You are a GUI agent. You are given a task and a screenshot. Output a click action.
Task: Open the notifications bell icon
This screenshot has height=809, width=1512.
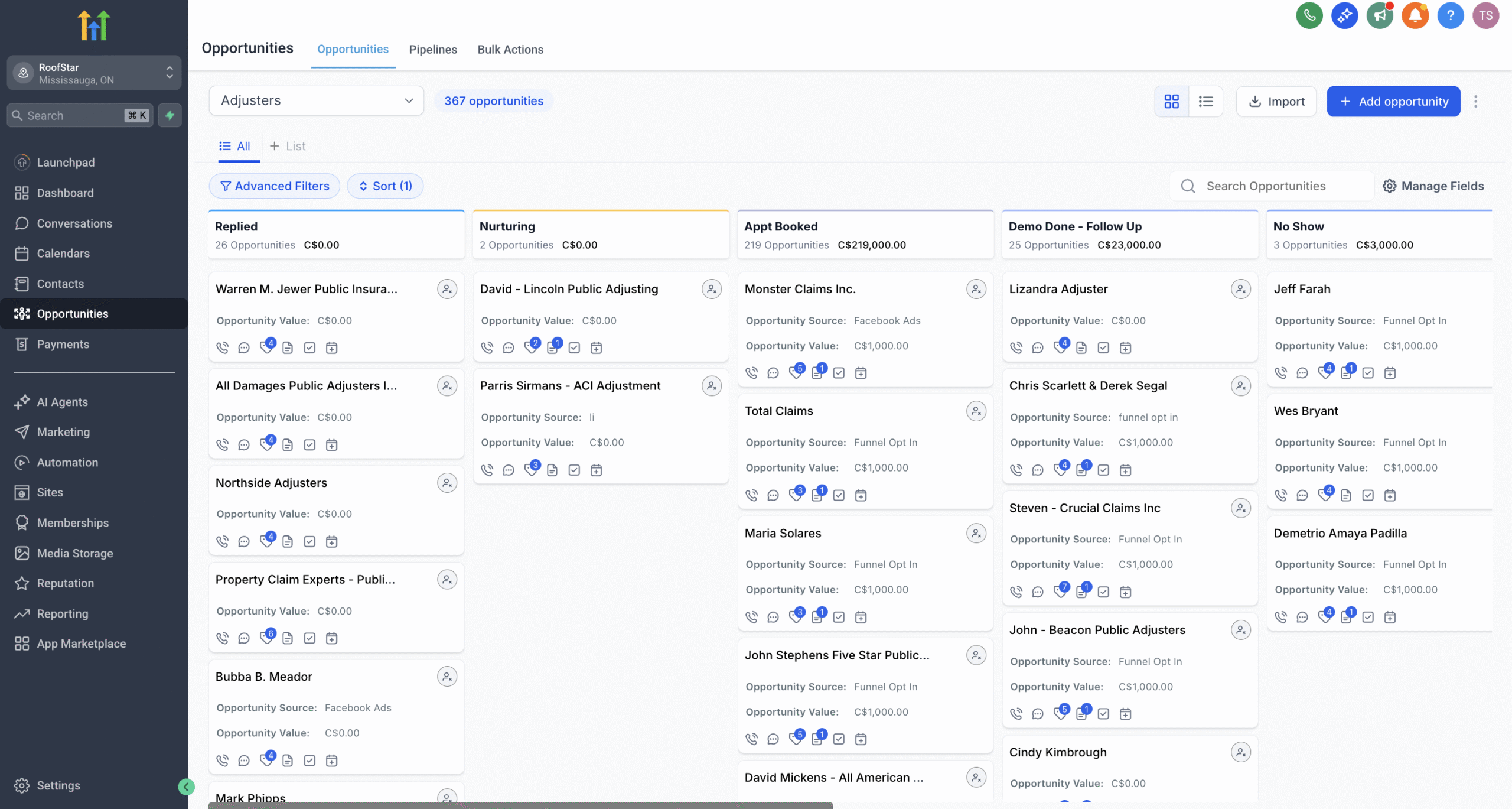[x=1415, y=15]
